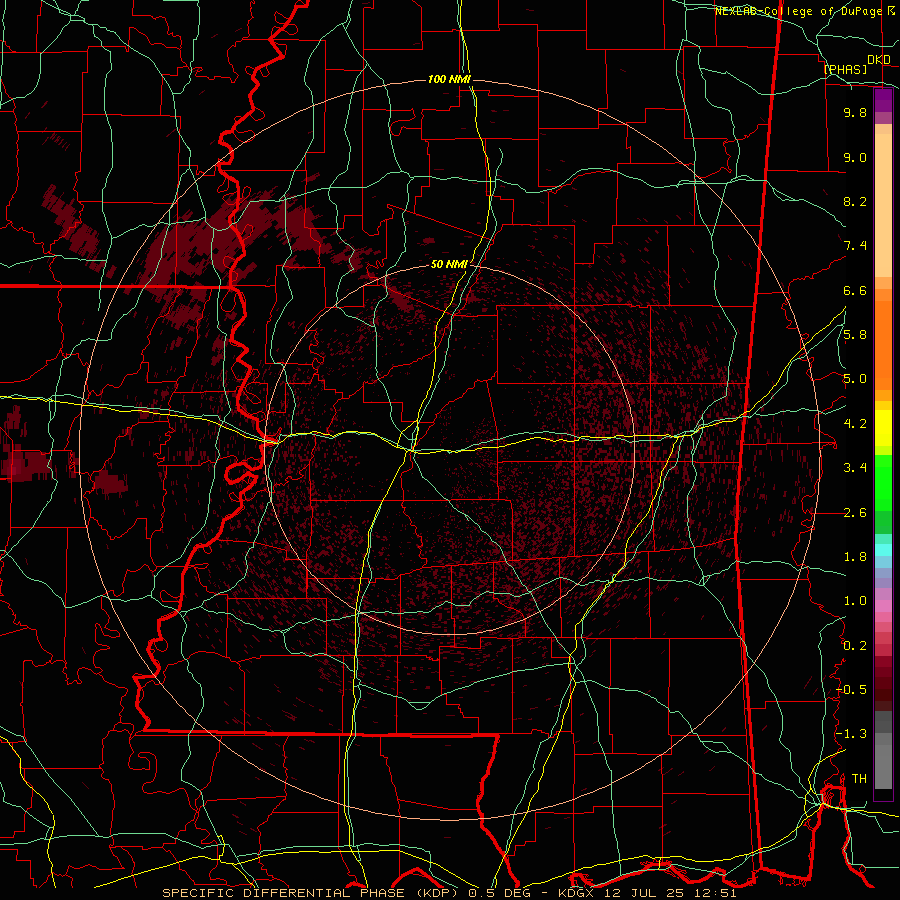The width and height of the screenshot is (900, 900).
Task: Click the 8.2 scale value
Action: click(855, 201)
